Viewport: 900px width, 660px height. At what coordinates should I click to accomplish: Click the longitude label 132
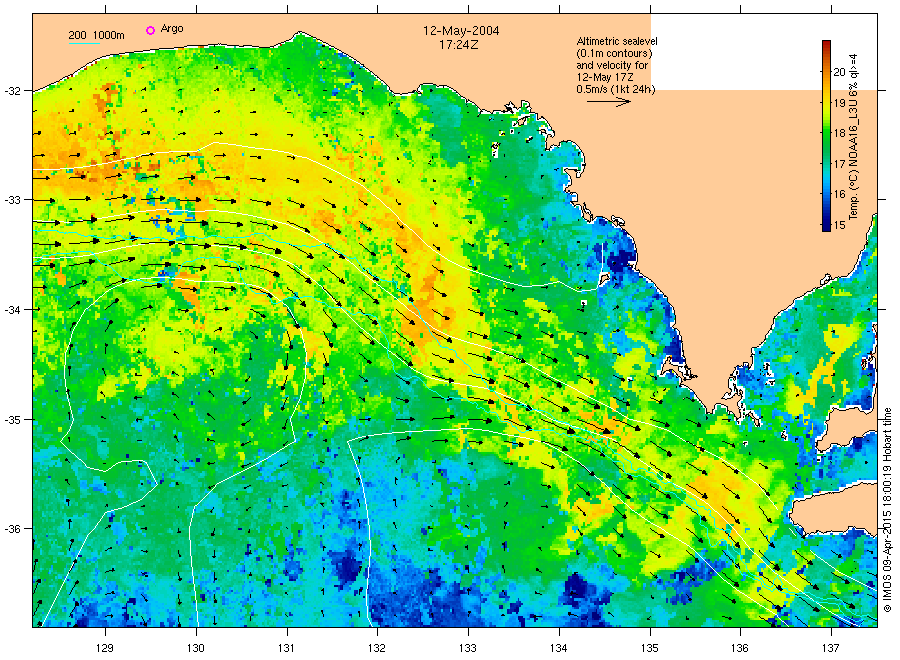(x=377, y=648)
